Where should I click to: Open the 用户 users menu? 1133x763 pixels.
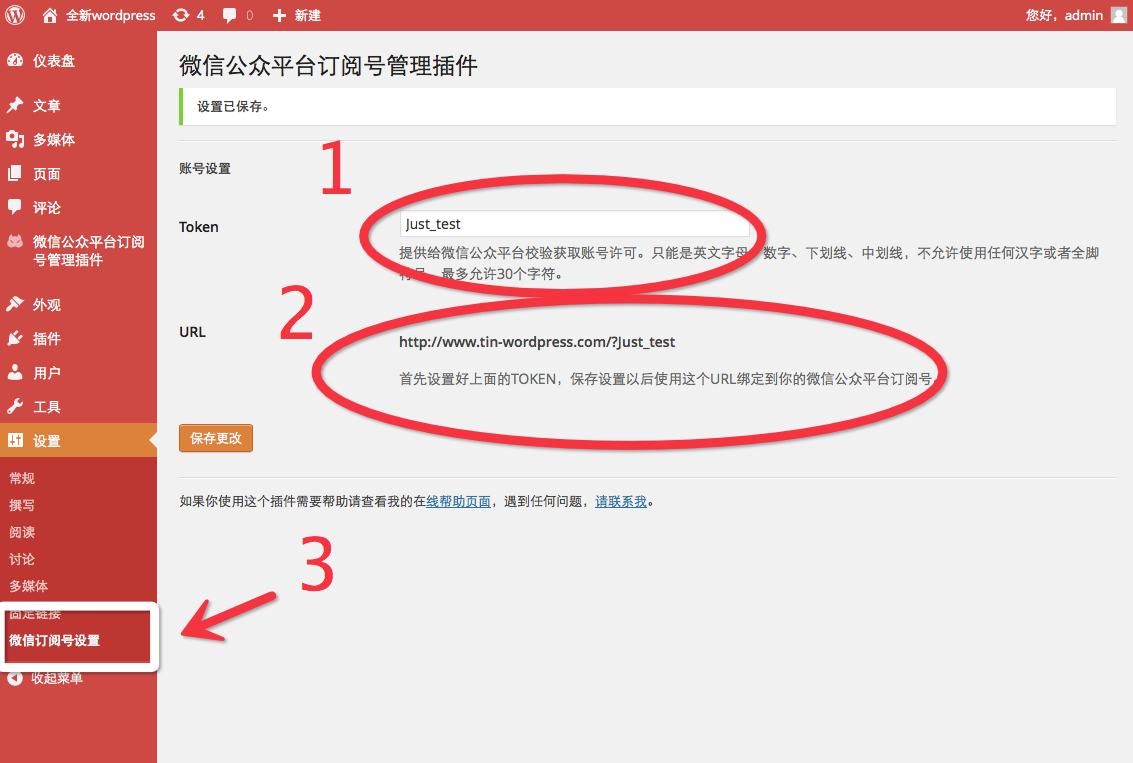47,373
